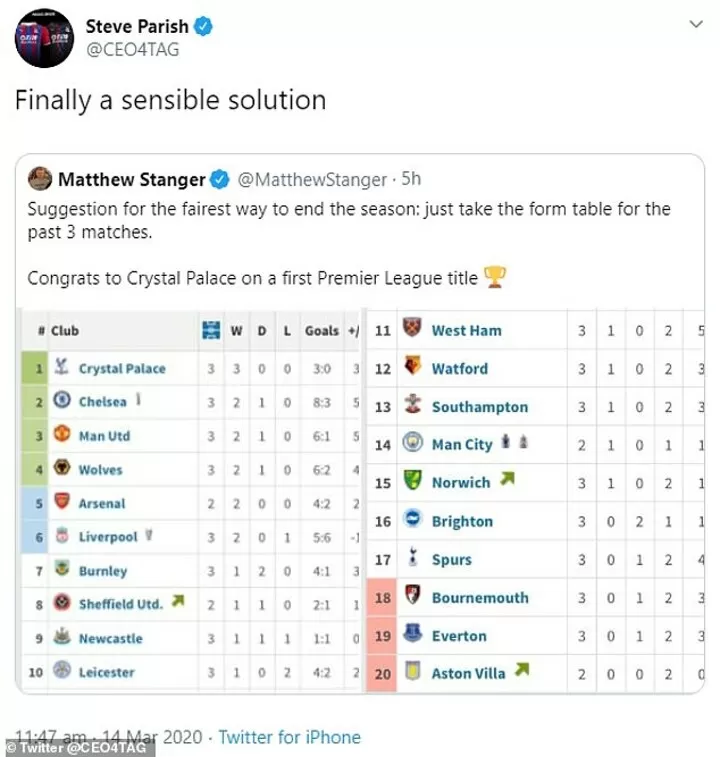
Task: Click the Chelsea club crest icon
Action: click(x=61, y=402)
